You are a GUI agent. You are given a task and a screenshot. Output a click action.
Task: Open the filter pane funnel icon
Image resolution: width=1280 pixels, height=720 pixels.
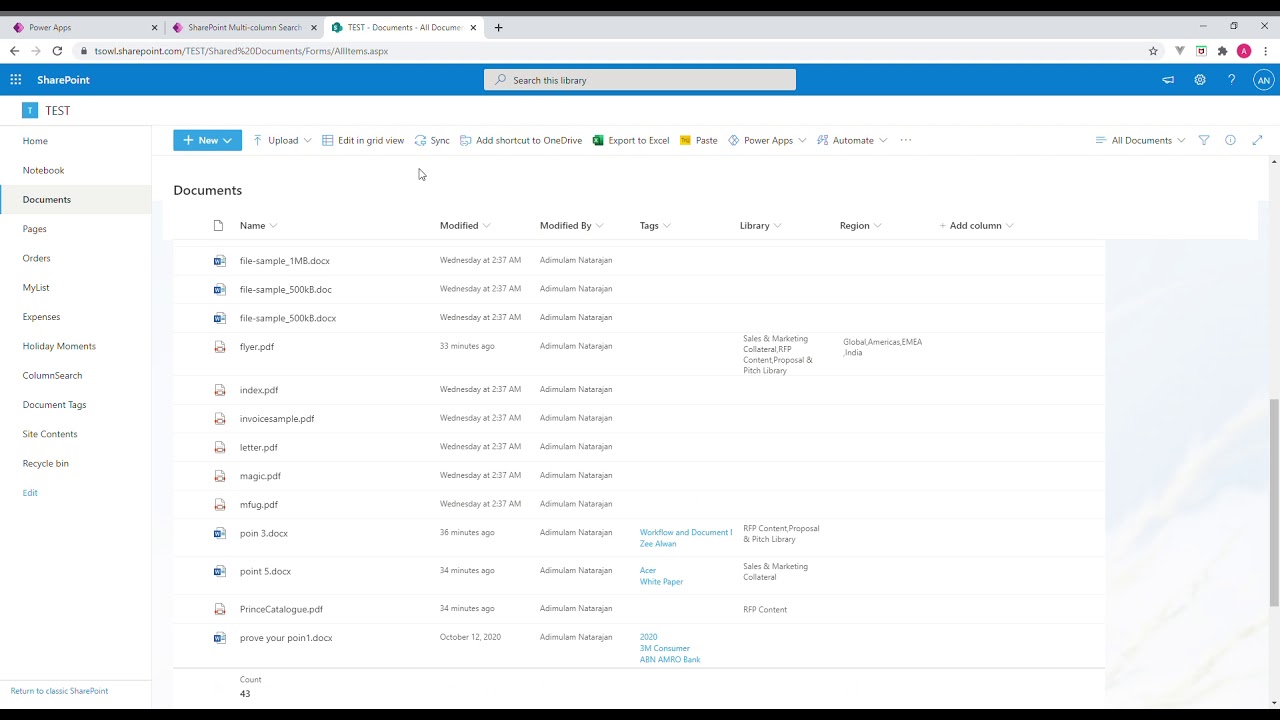pyautogui.click(x=1204, y=140)
